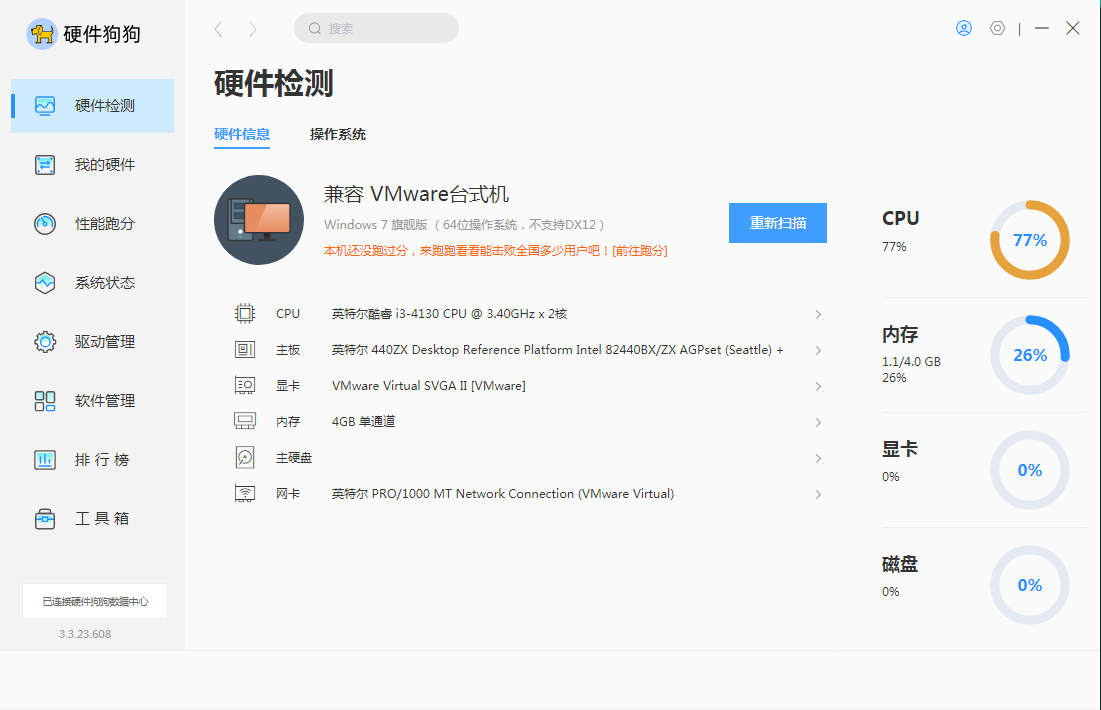Open the 排行榜 ranking icon
This screenshot has height=710, width=1101.
[x=45, y=460]
